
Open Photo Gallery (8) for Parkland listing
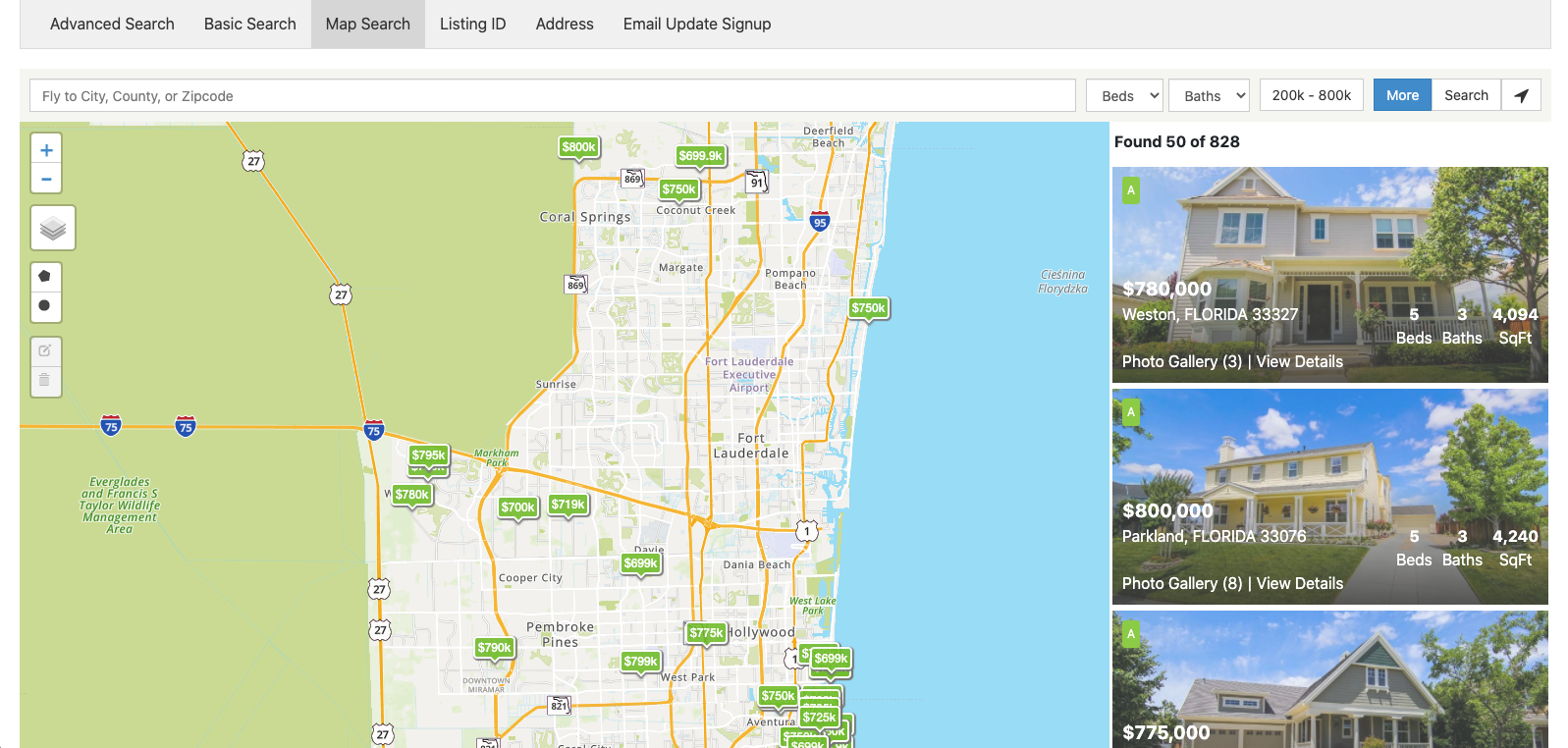[x=1182, y=583]
